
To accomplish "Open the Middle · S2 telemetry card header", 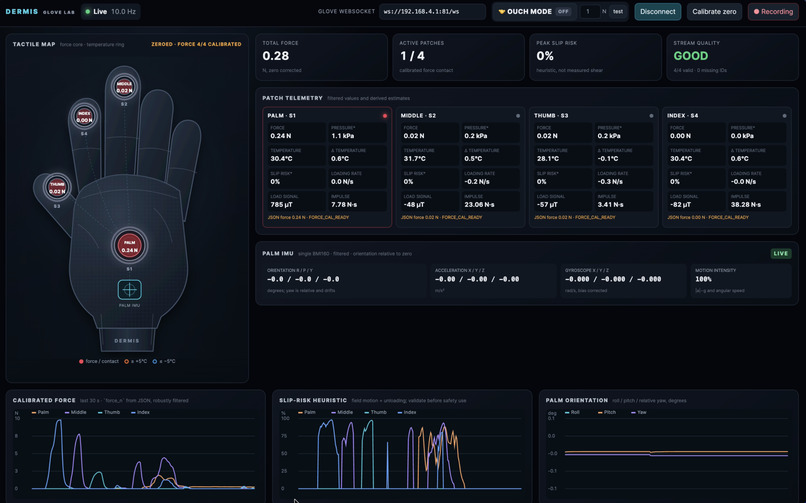I will pos(418,116).
